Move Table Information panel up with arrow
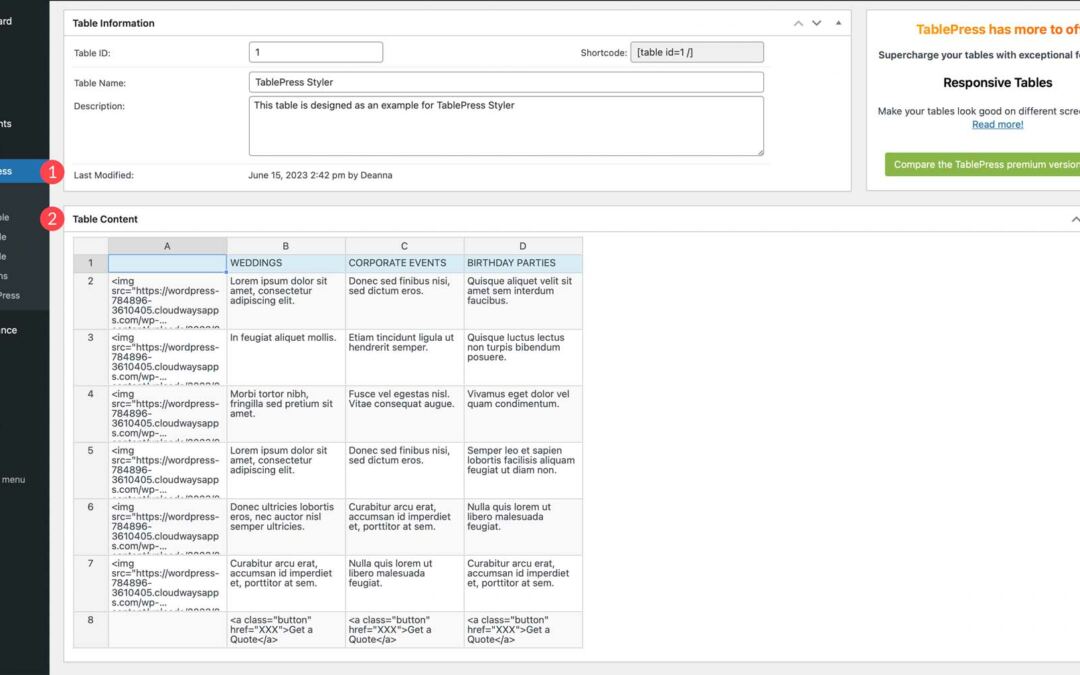 798,23
